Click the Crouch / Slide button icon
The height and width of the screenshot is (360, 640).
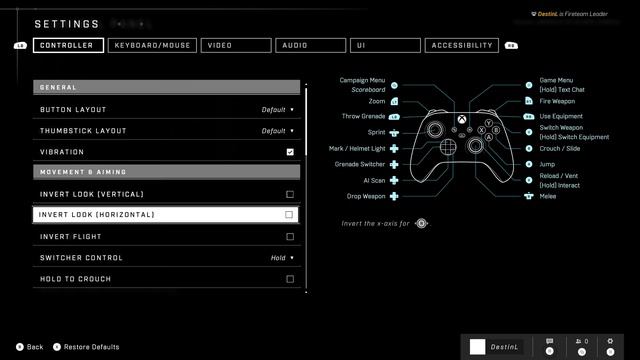[529, 149]
